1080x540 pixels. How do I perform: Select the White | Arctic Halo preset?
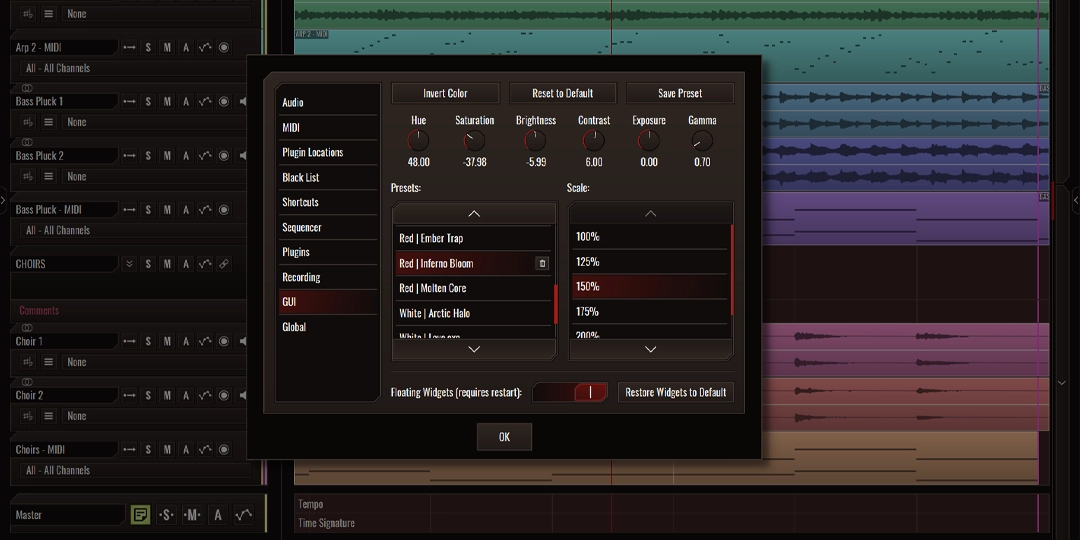tap(474, 313)
